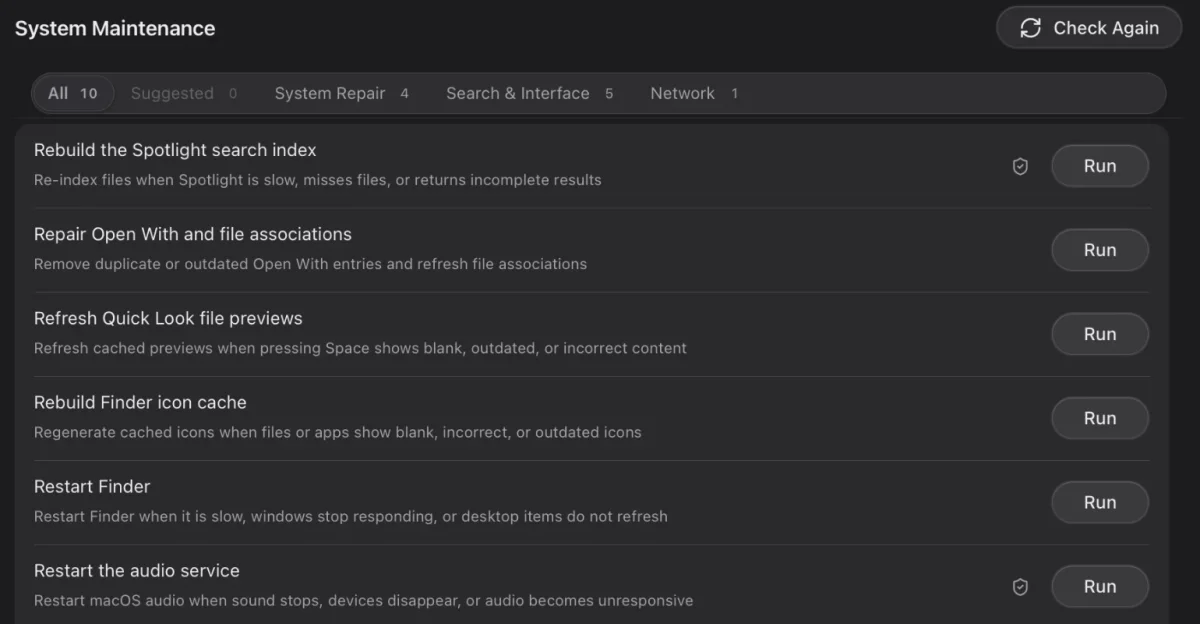Click the count 4 beside System Repair
1200x624 pixels.
click(404, 94)
